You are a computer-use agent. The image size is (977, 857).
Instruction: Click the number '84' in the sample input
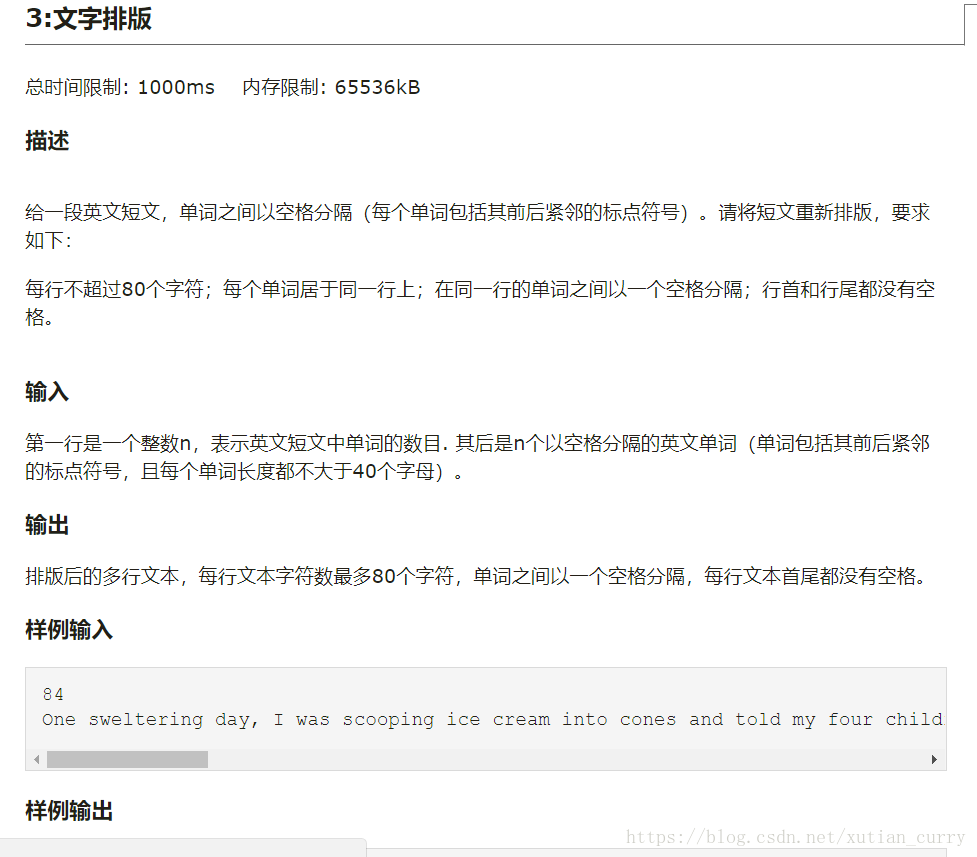tap(53, 694)
